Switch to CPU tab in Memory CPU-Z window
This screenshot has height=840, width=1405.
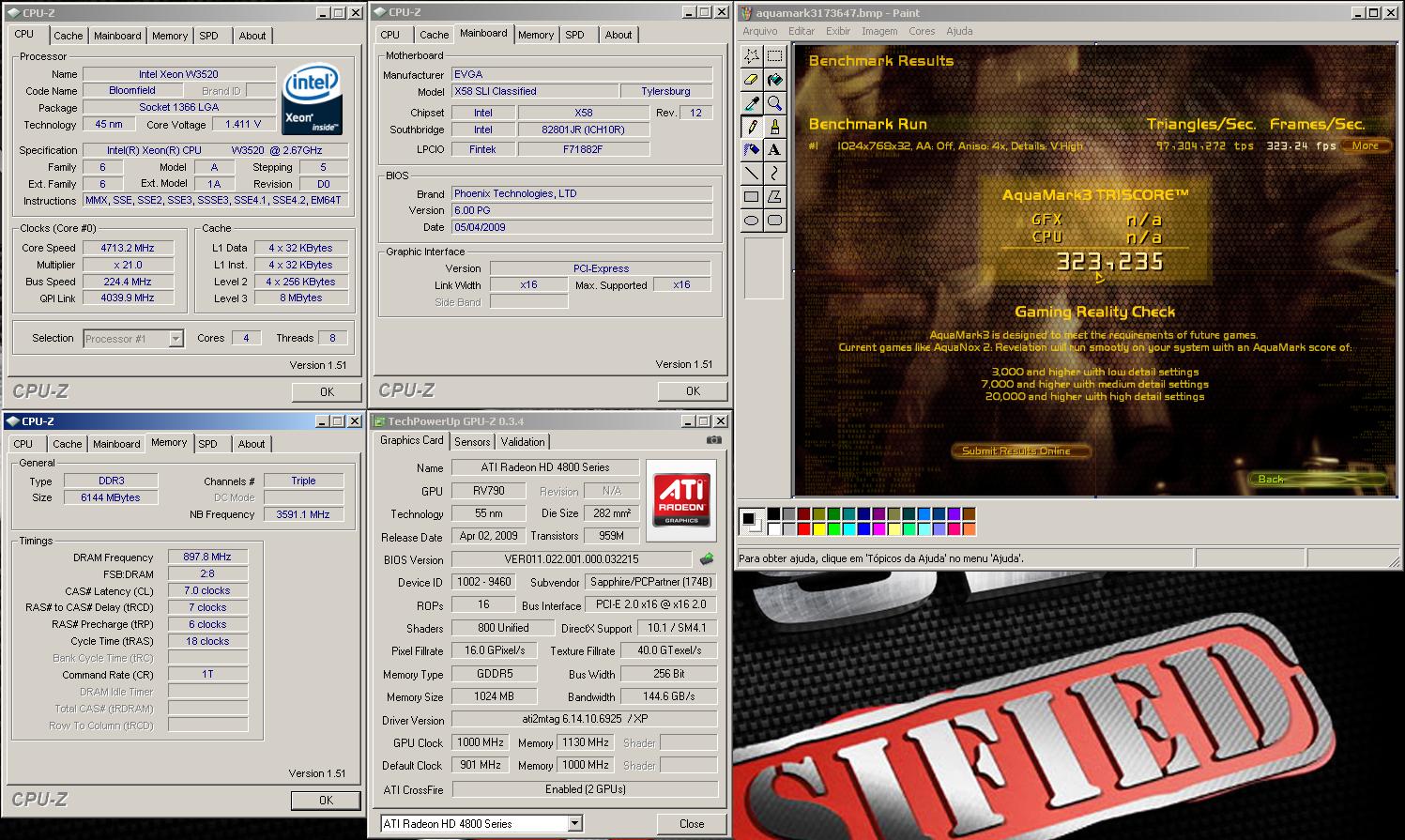tap(23, 444)
